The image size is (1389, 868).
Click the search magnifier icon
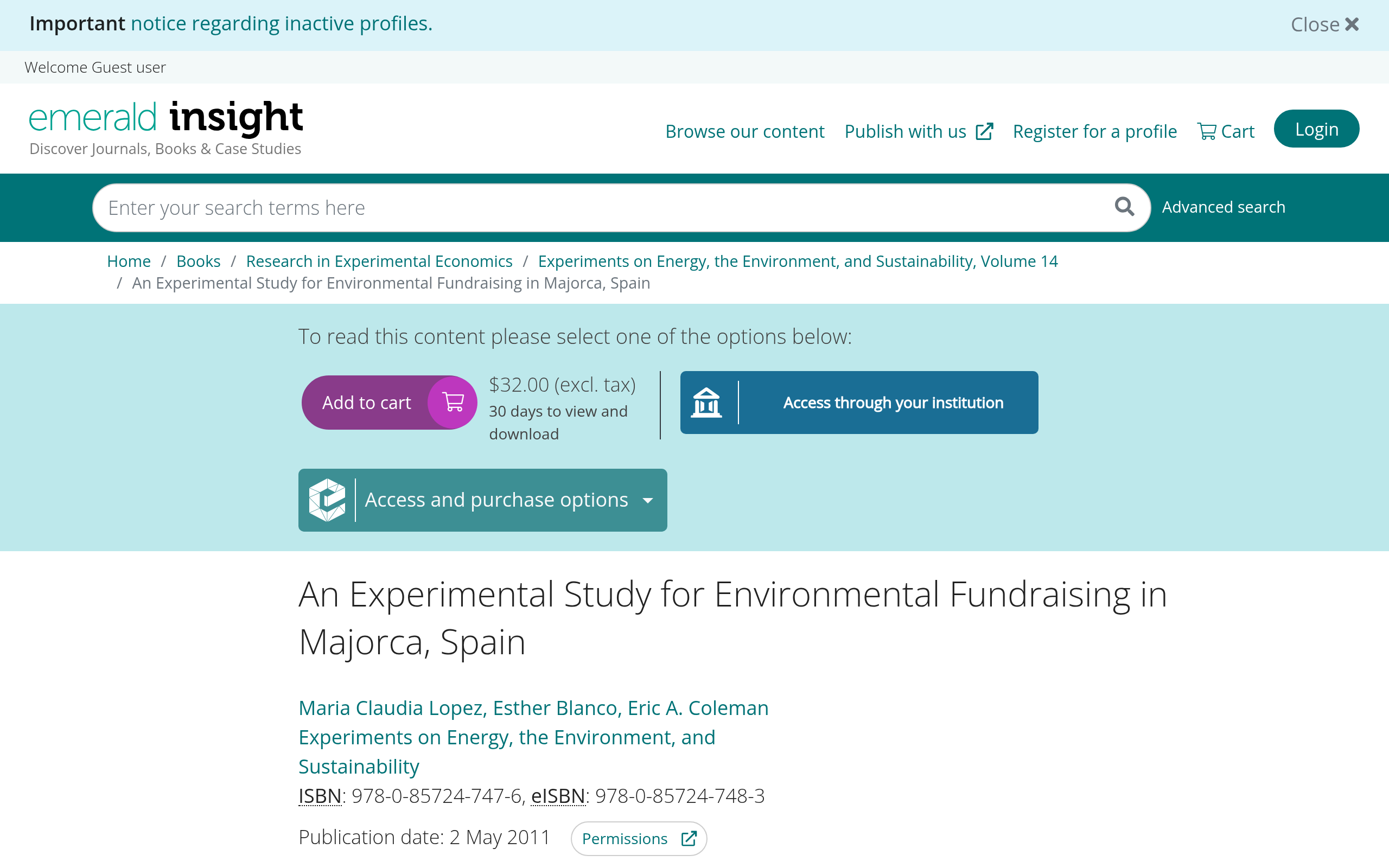point(1124,207)
